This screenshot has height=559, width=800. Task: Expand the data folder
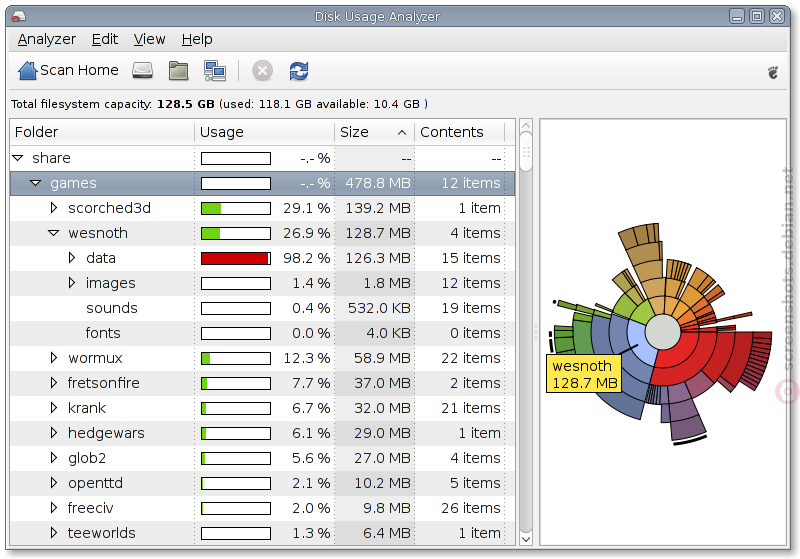point(72,258)
